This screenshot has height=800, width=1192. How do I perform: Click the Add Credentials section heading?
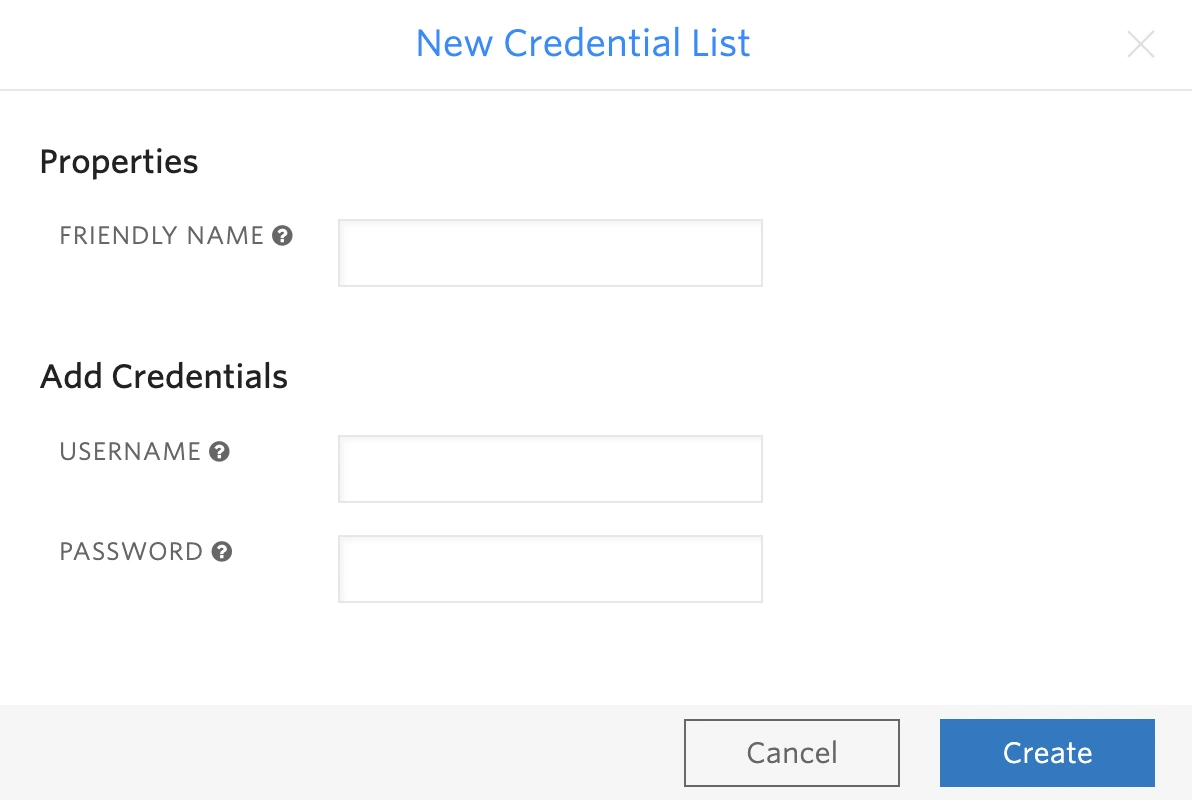click(x=163, y=376)
